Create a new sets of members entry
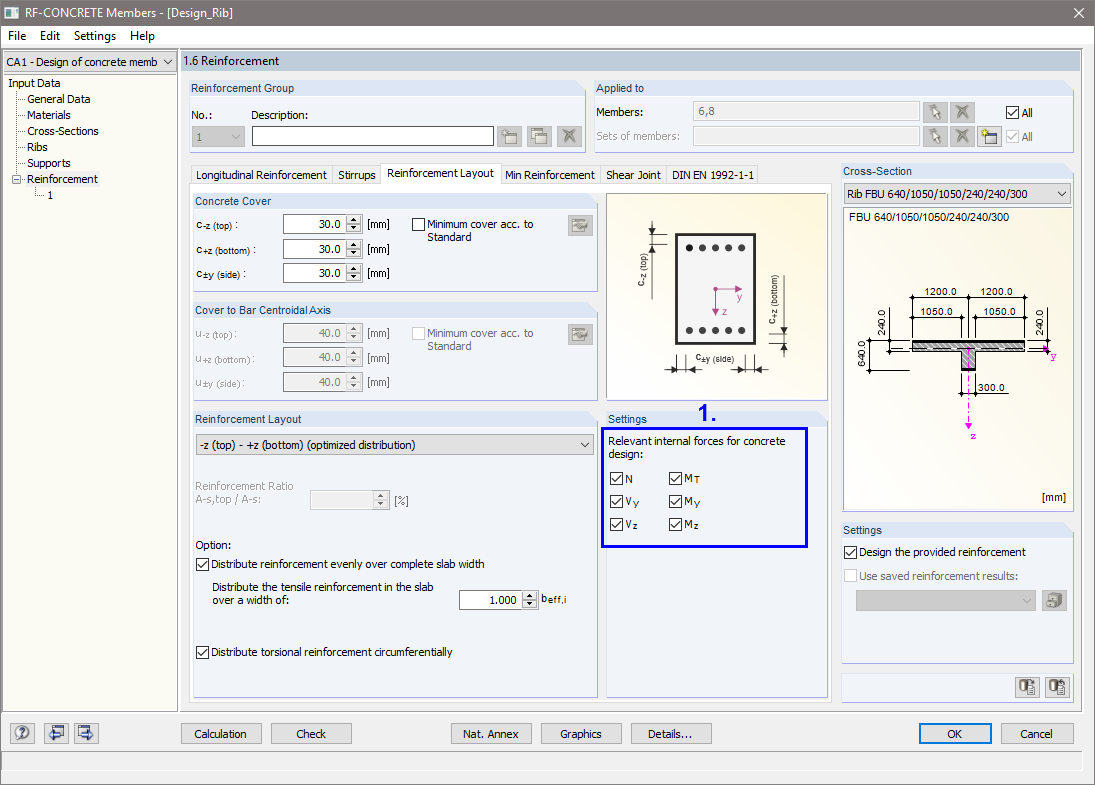 pyautogui.click(x=988, y=135)
